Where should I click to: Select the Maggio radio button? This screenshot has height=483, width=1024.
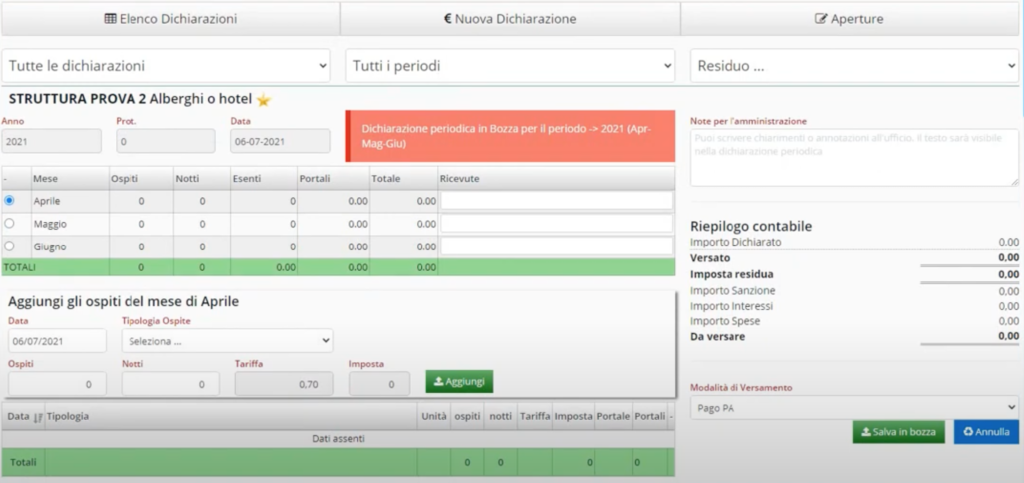point(9,223)
